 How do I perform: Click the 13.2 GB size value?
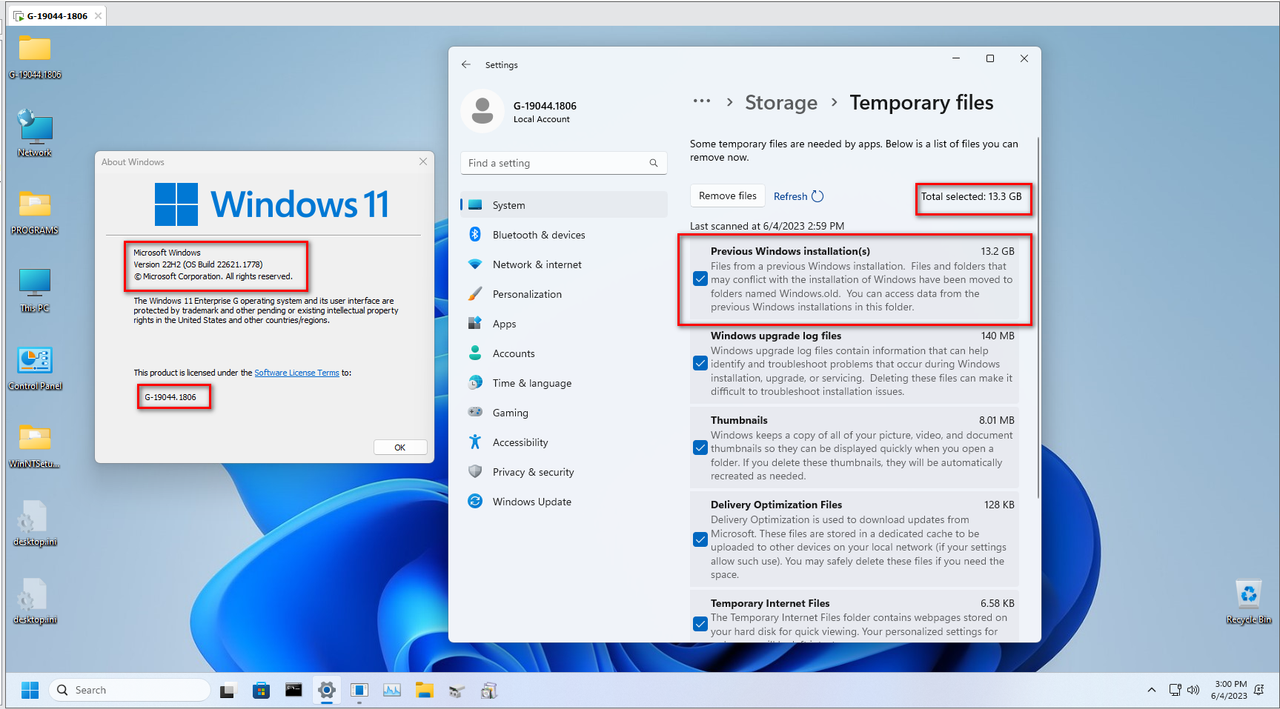pyautogui.click(x=997, y=251)
